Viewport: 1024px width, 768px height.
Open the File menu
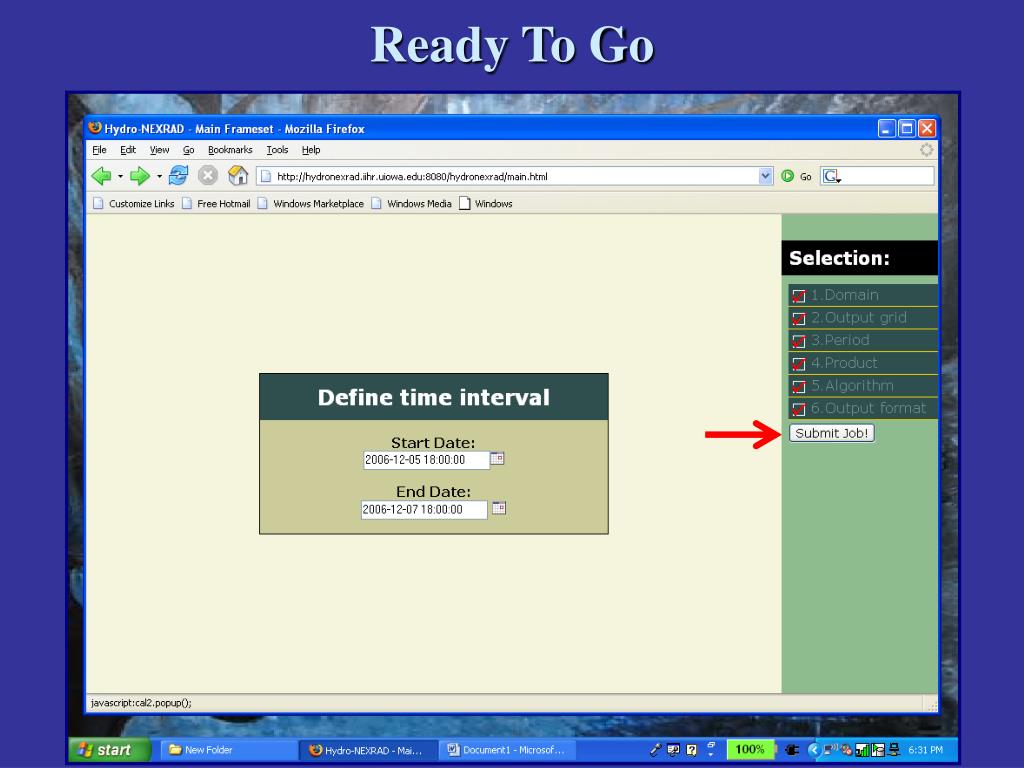(99, 150)
